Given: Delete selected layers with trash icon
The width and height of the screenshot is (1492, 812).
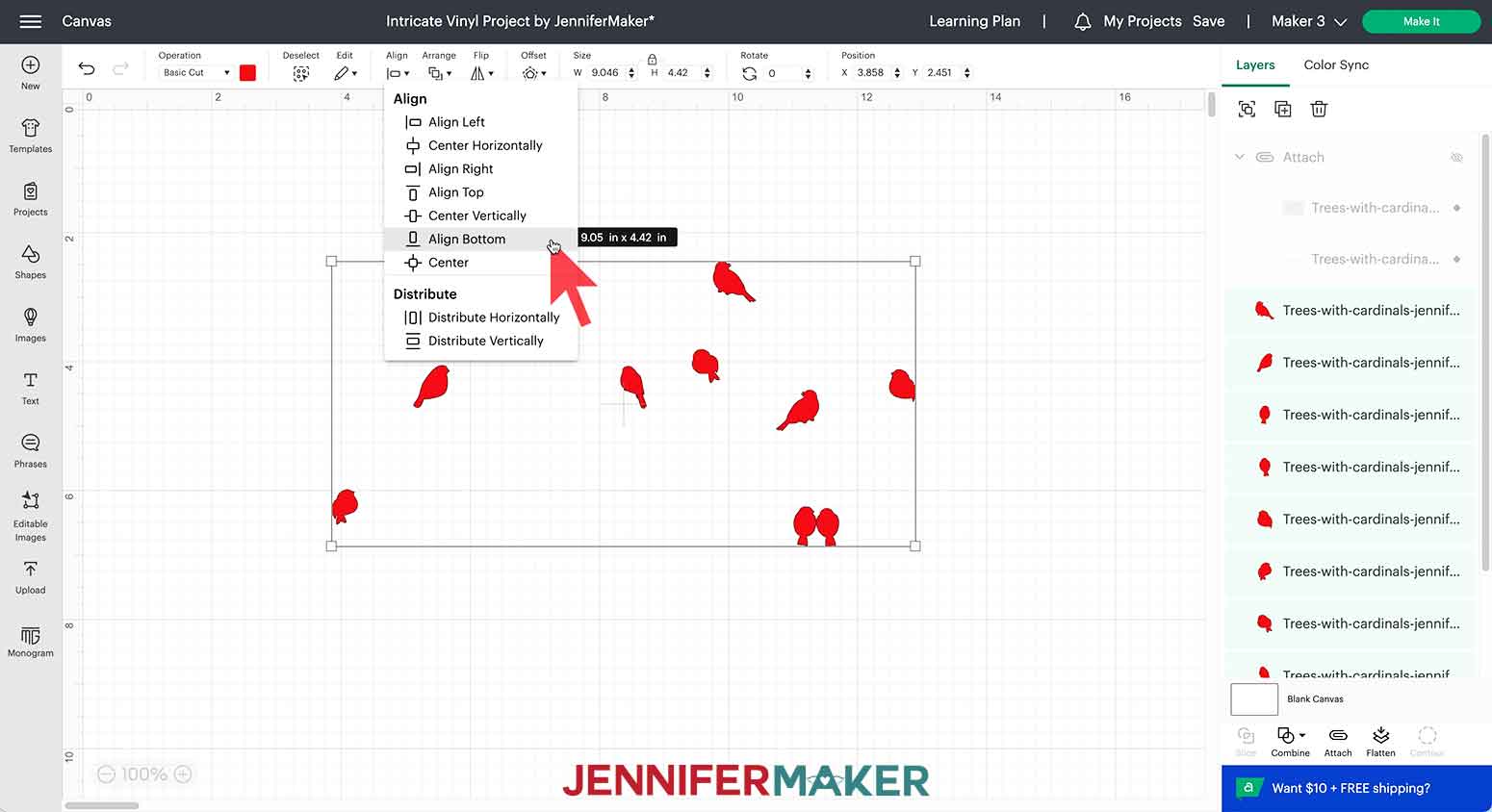Looking at the screenshot, I should coord(1319,109).
